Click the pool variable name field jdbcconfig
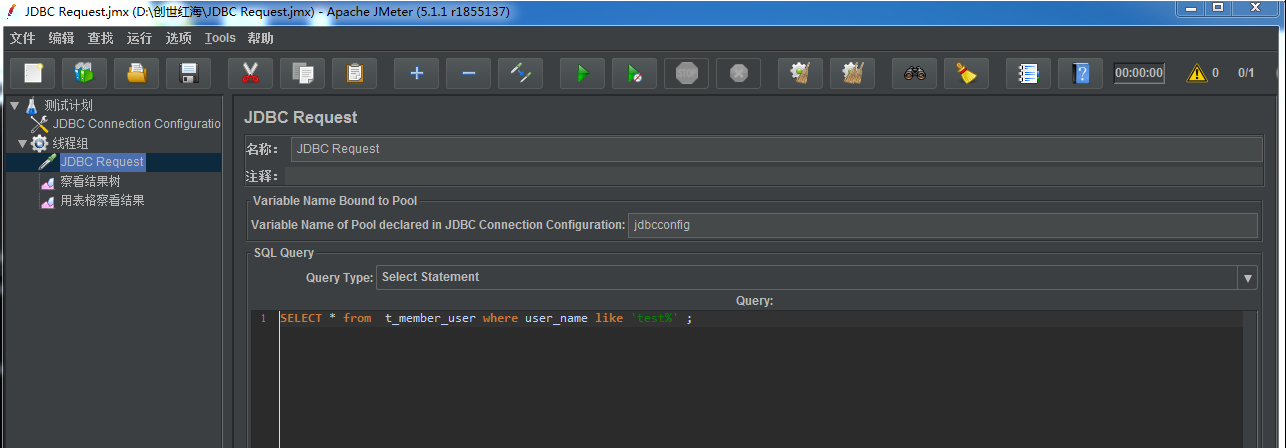1286x448 pixels. 942,225
